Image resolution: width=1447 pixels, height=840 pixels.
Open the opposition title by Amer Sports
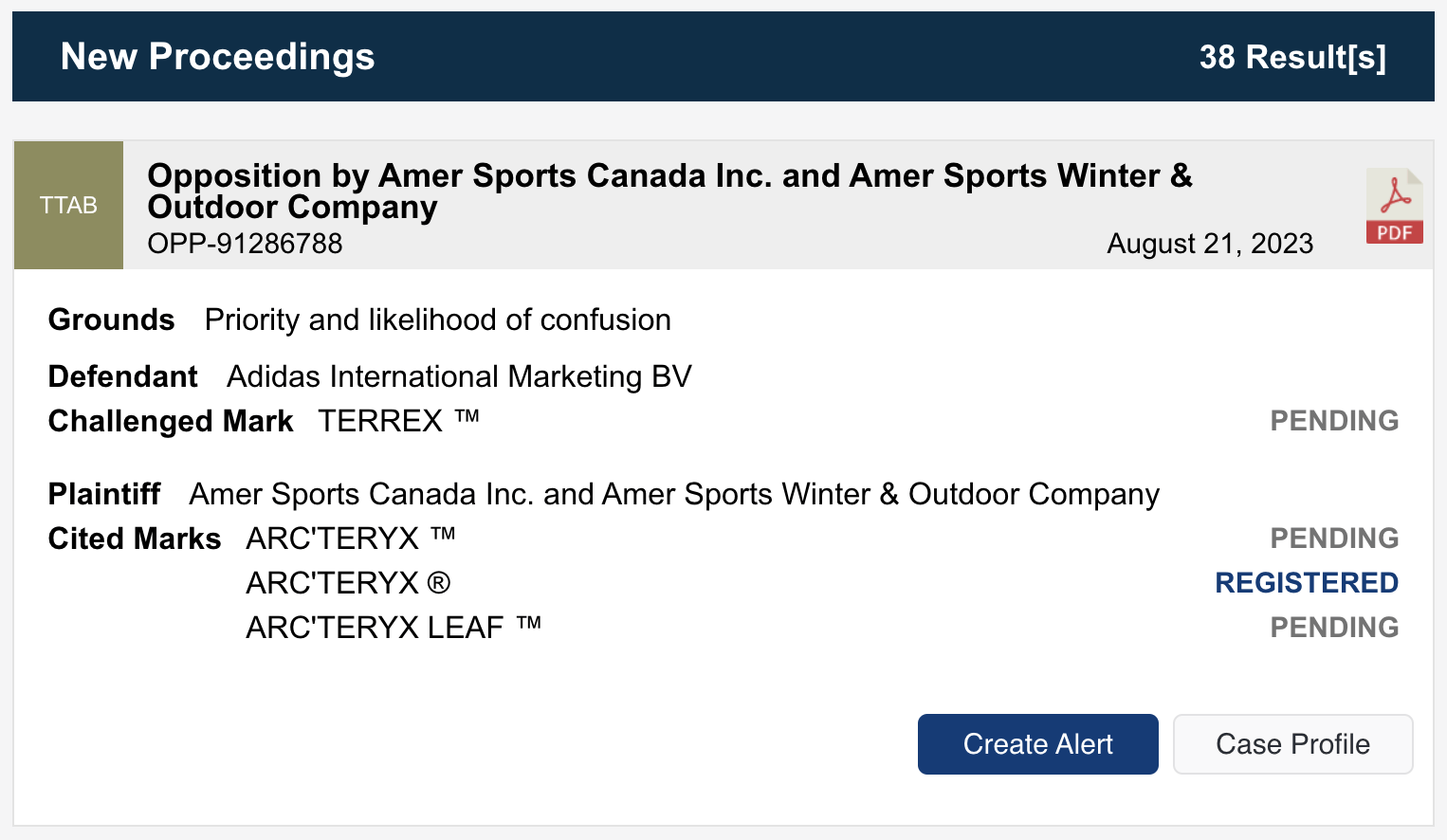pyautogui.click(x=669, y=190)
